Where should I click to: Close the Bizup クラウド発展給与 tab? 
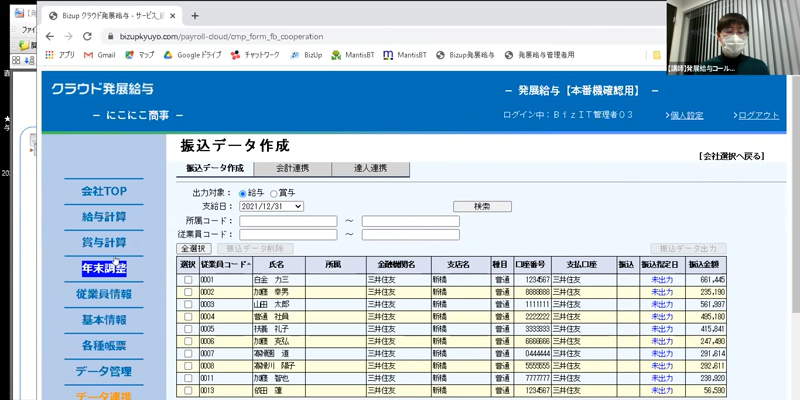point(172,16)
